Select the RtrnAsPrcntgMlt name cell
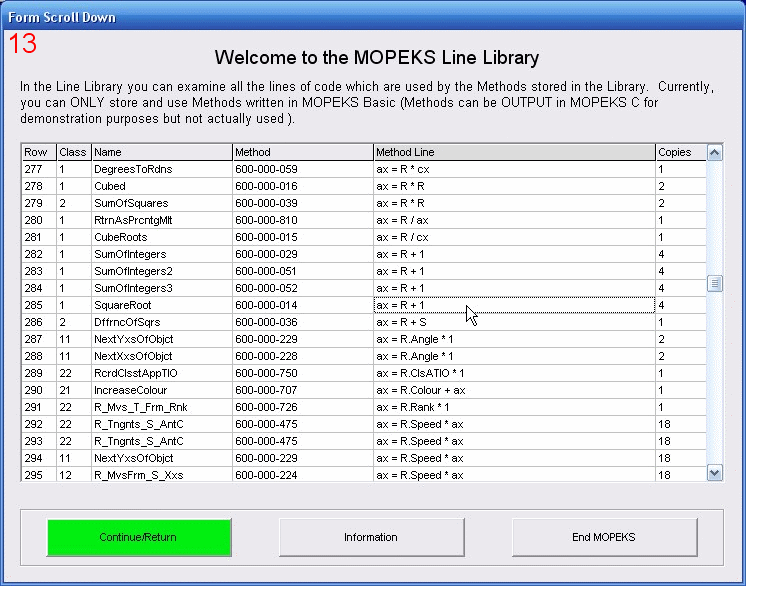The width and height of the screenshot is (776, 590). 162,220
